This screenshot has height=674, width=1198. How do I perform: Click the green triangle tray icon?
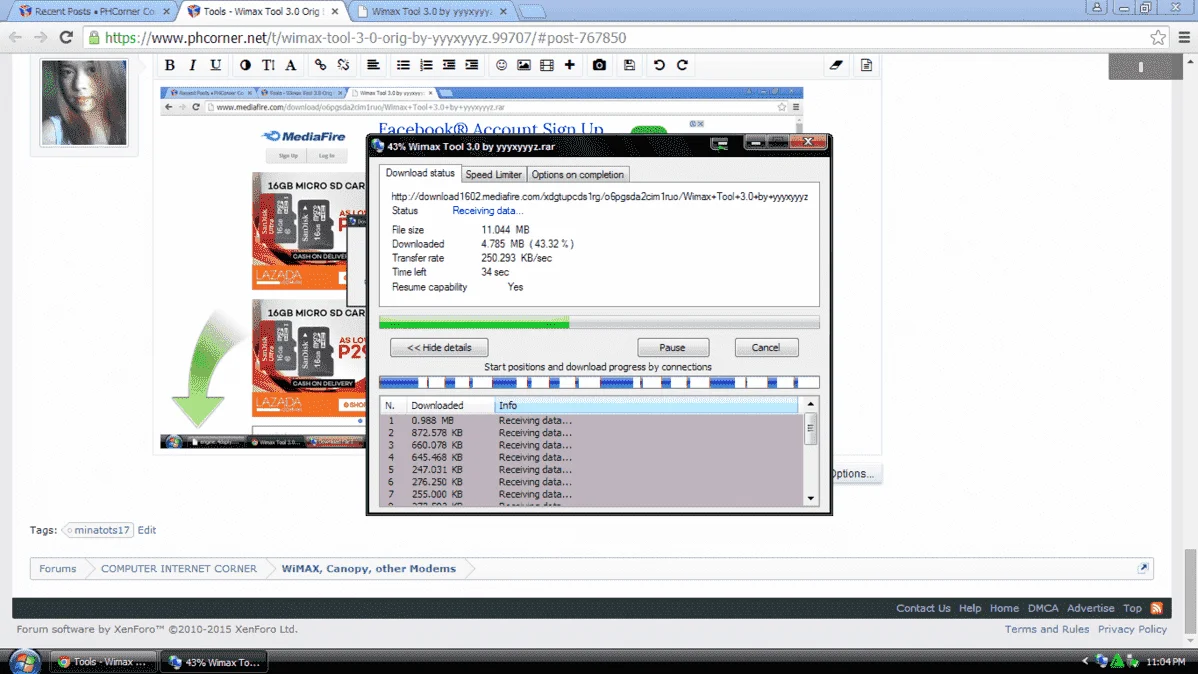[x=1117, y=661]
